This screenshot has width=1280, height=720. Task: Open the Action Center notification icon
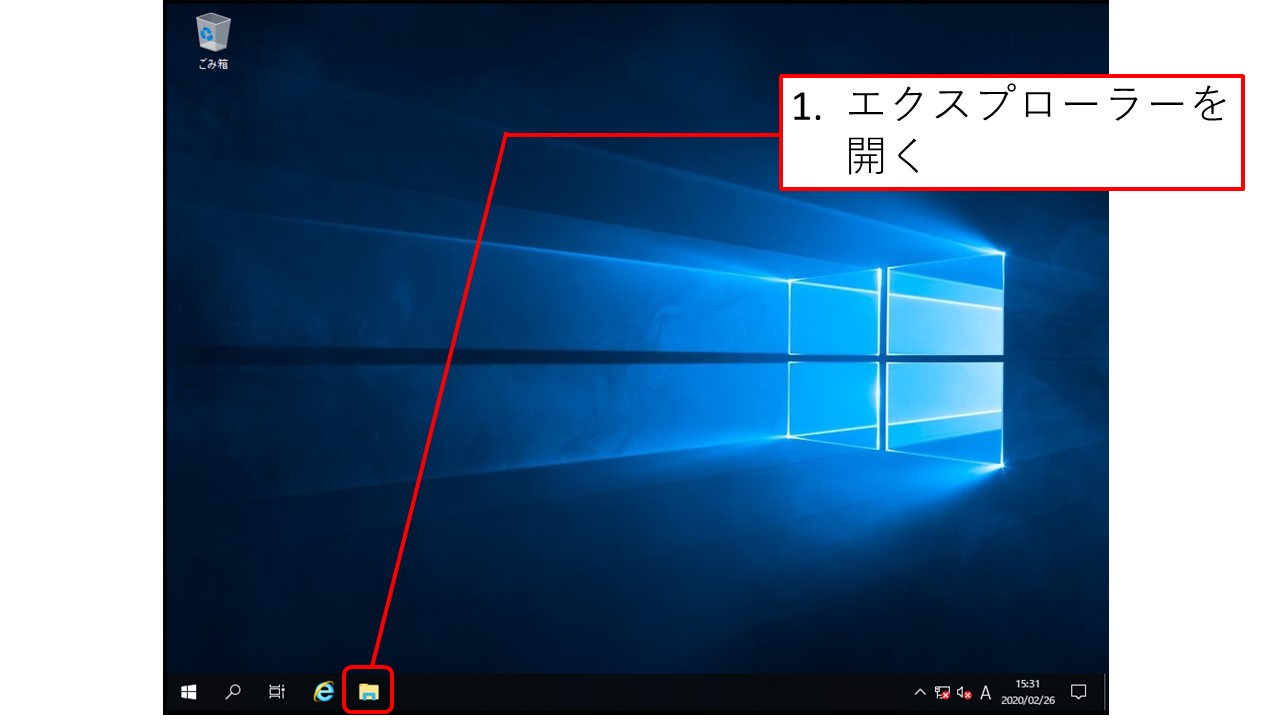click(1078, 692)
